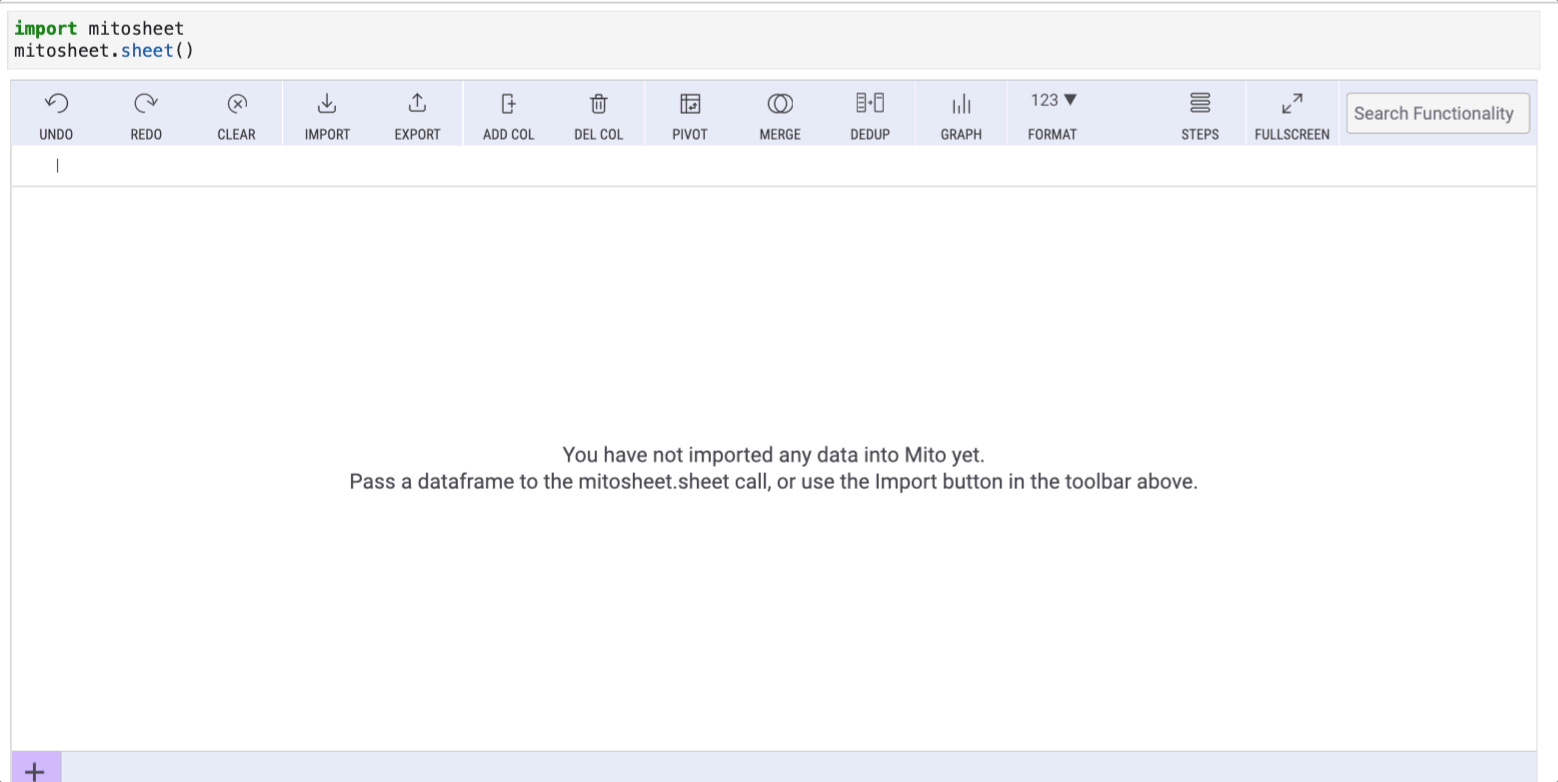Select the Add Col icon
This screenshot has width=1558, height=782.
coord(508,103)
